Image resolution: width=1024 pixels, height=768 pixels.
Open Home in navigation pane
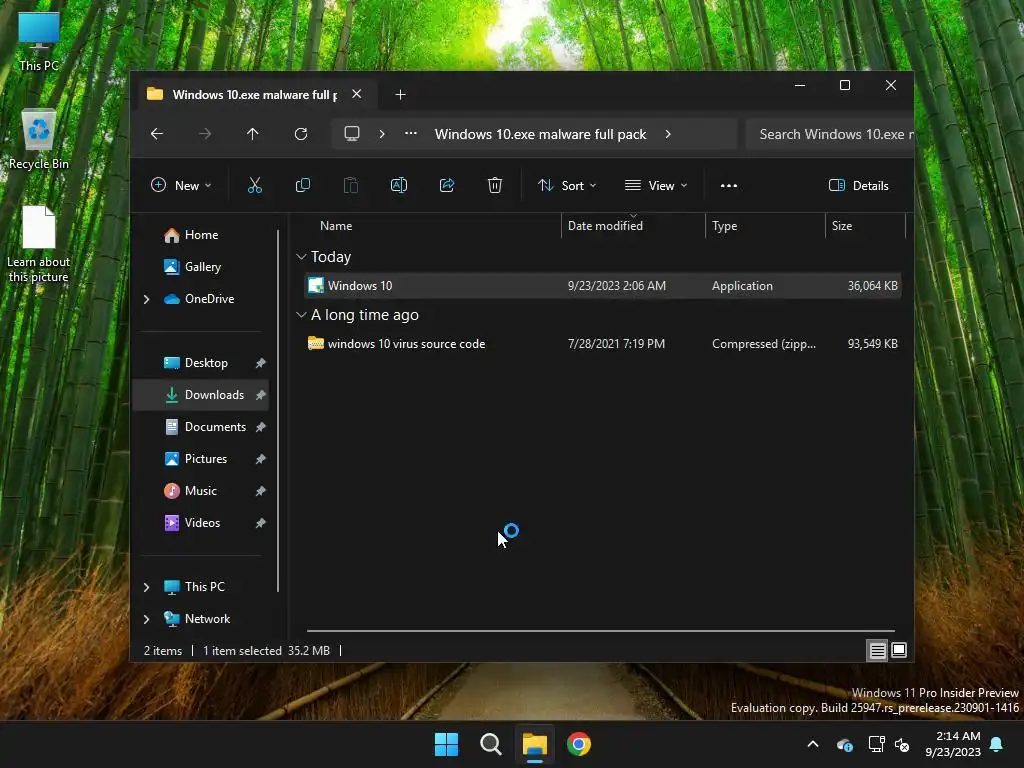(201, 234)
